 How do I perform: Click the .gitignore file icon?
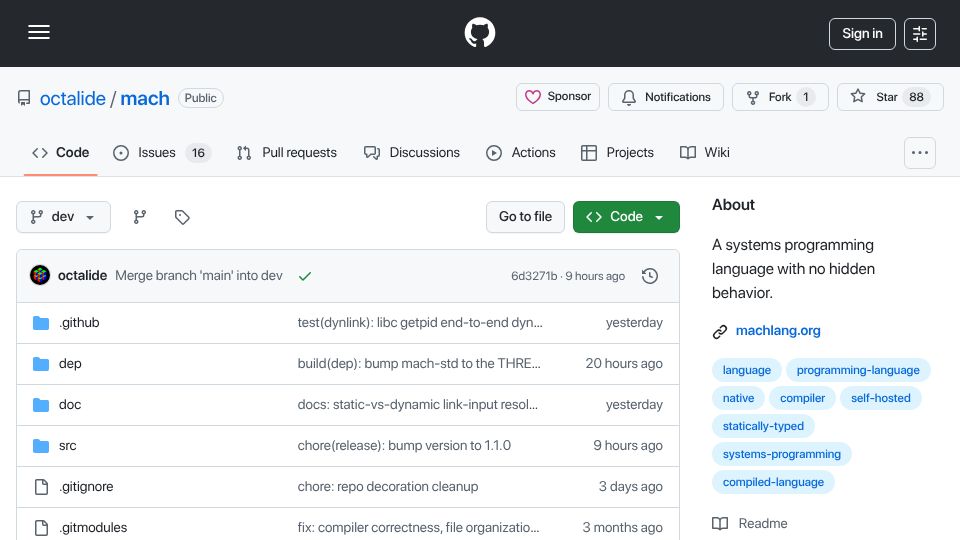tap(41, 487)
